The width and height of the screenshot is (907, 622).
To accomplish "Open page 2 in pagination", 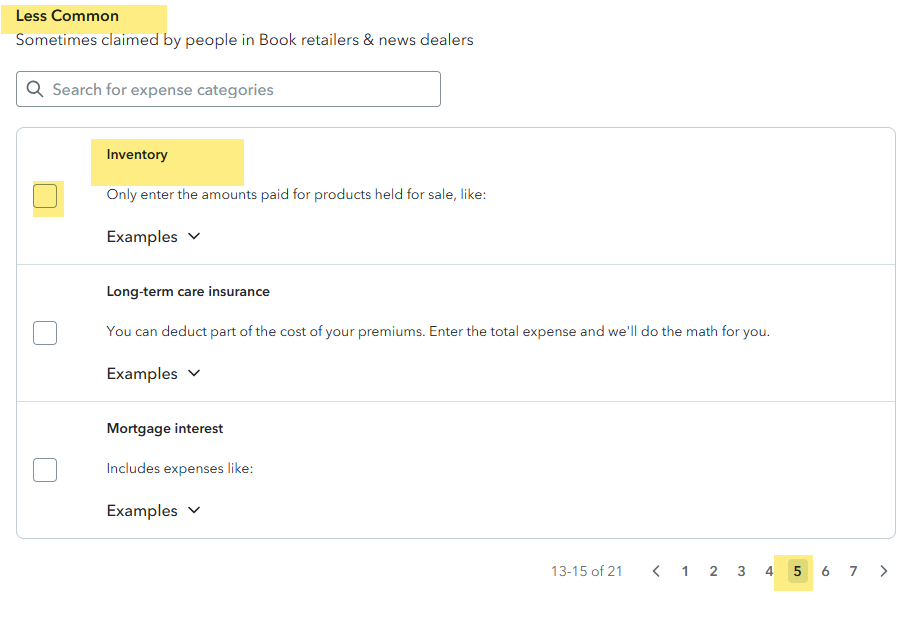I will click(713, 572).
